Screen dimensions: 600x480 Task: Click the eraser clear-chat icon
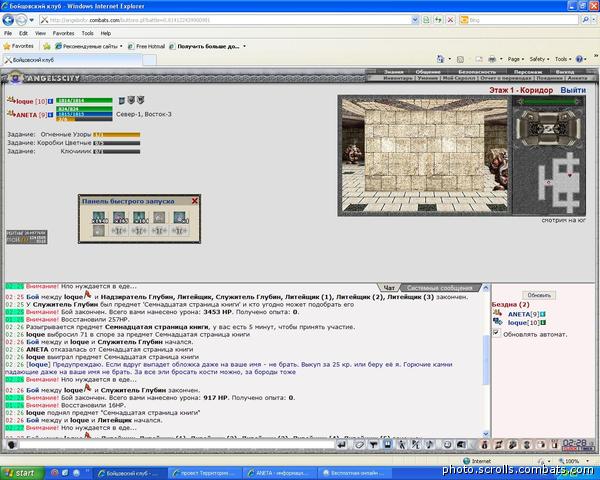[x=359, y=444]
